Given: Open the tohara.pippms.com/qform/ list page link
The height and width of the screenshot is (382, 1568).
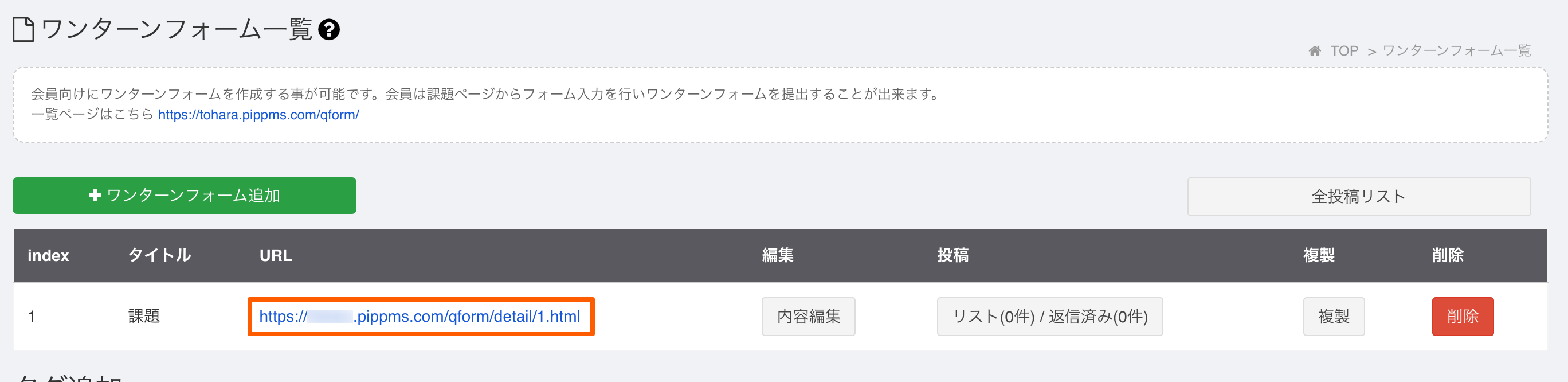Looking at the screenshot, I should [x=258, y=115].
